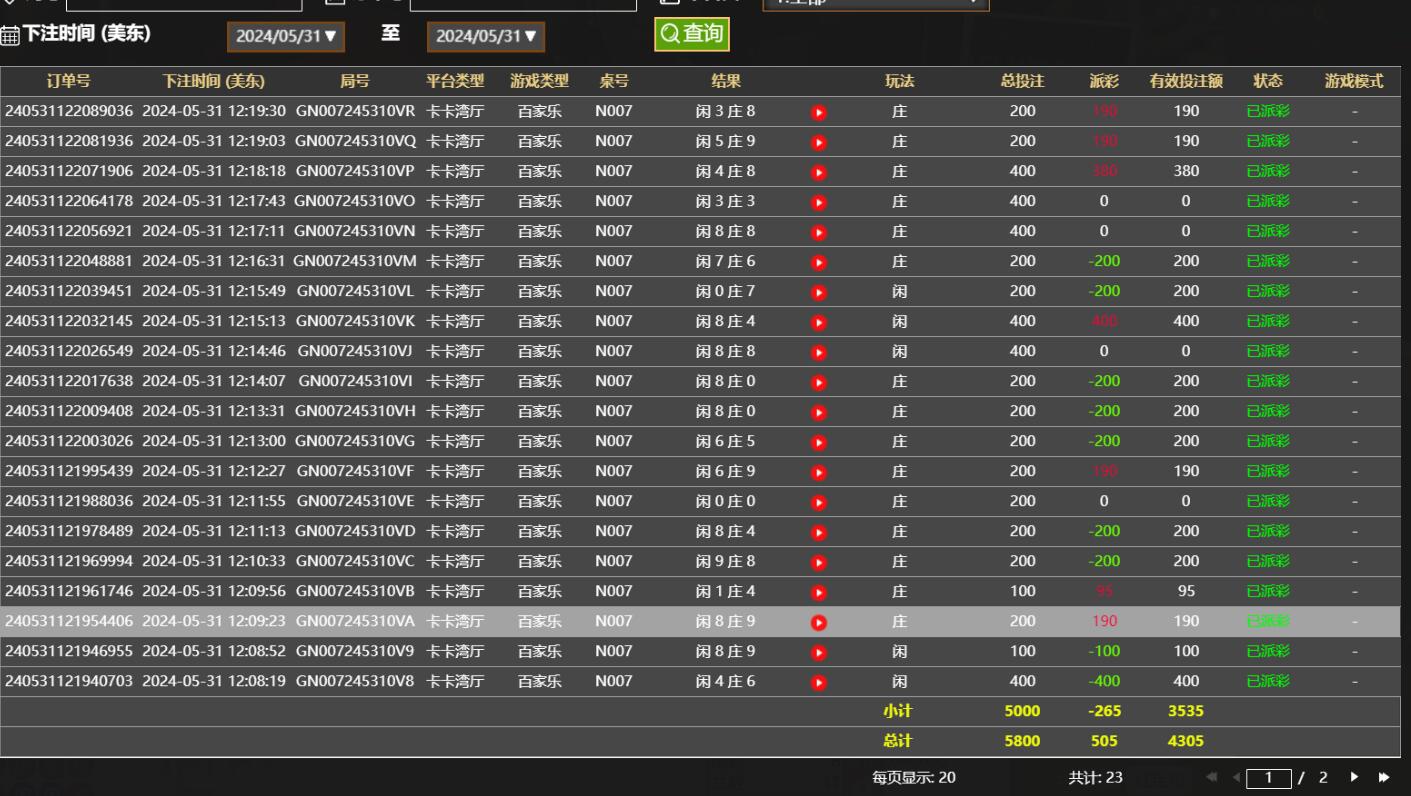Screen dimensions: 1411x796
Task: Open replay for round GN007245310VE
Action: 819,503
